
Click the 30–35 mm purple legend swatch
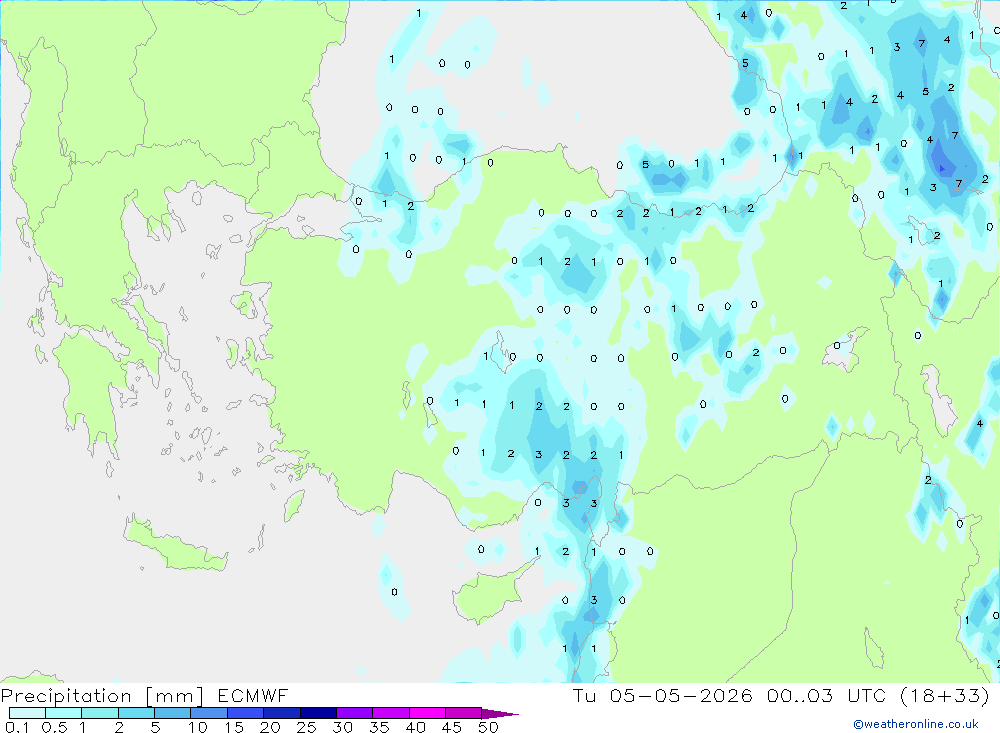[355, 713]
